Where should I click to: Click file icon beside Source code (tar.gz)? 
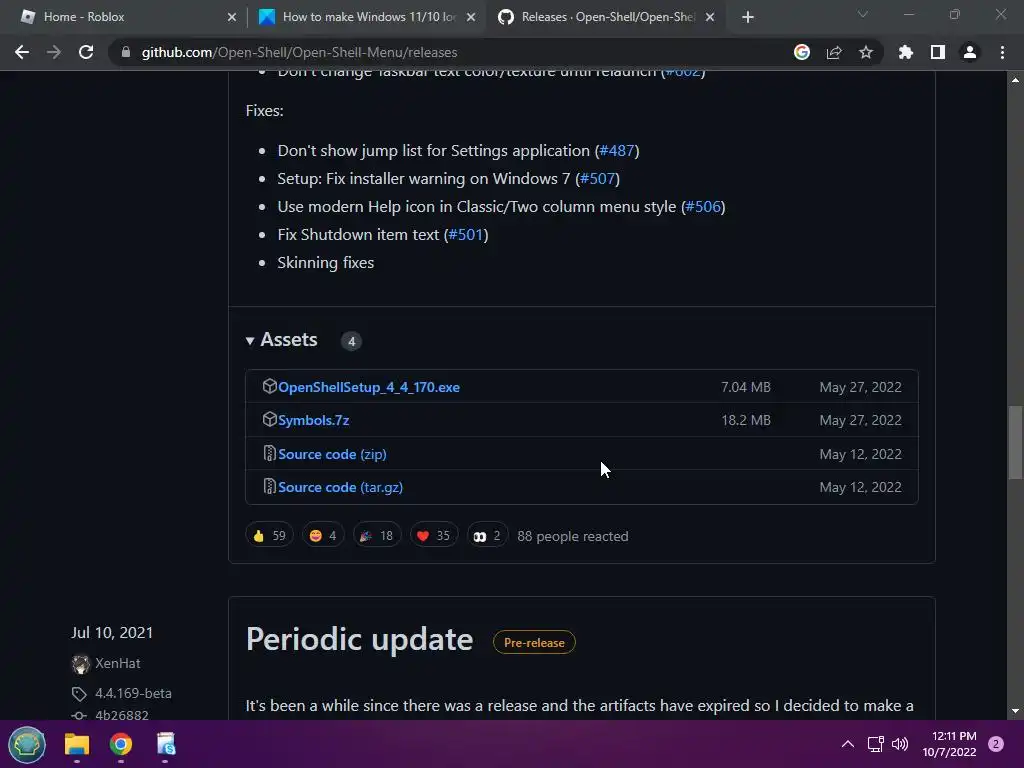(x=269, y=487)
